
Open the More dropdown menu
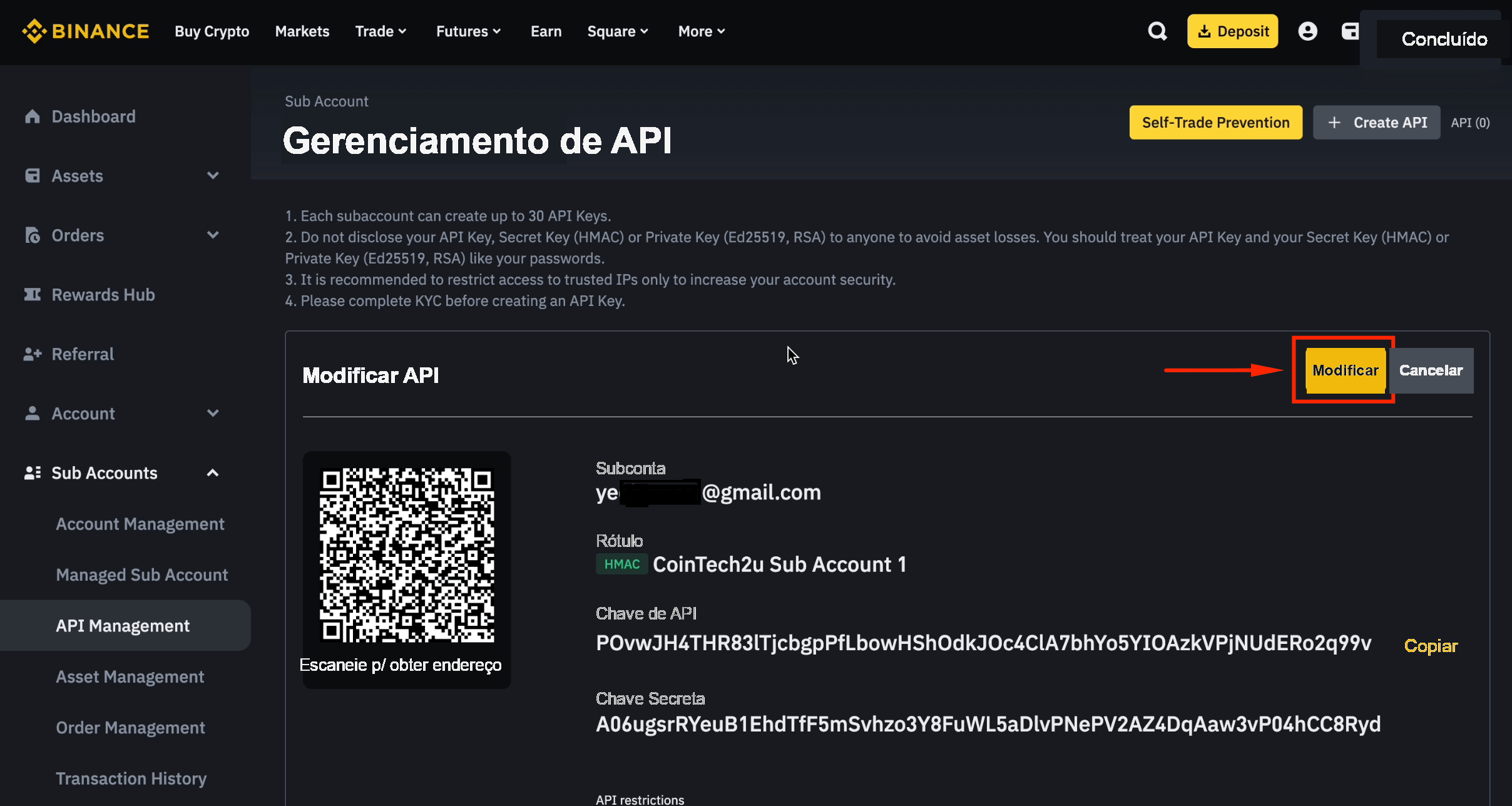(x=702, y=31)
